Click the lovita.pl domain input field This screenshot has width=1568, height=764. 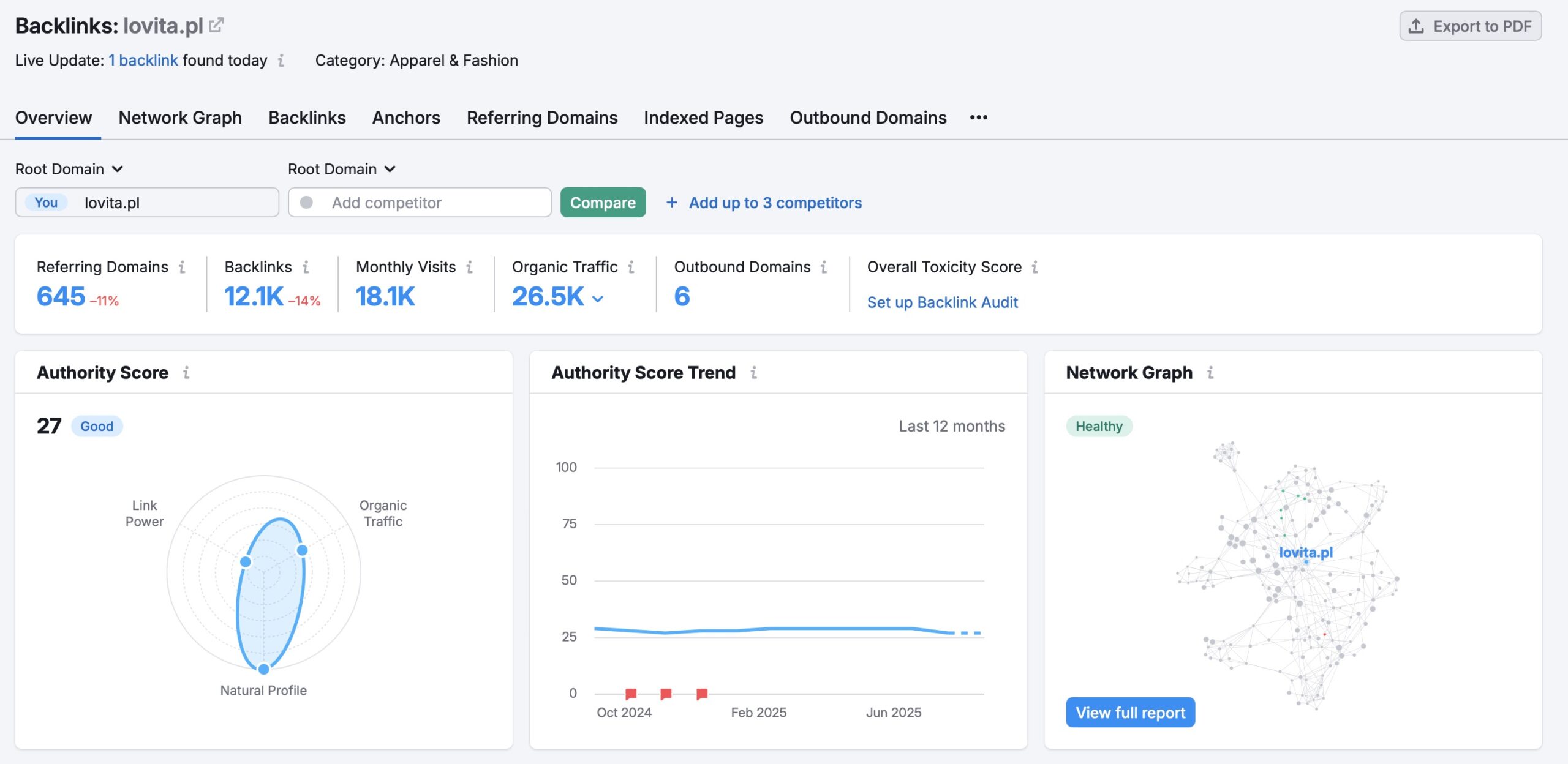[147, 203]
